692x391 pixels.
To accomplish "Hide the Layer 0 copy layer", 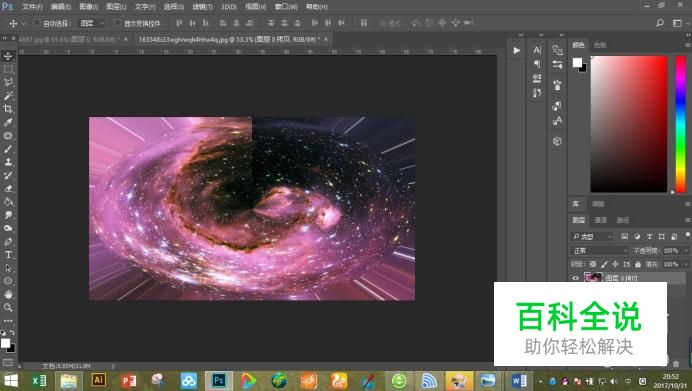I will click(x=575, y=278).
